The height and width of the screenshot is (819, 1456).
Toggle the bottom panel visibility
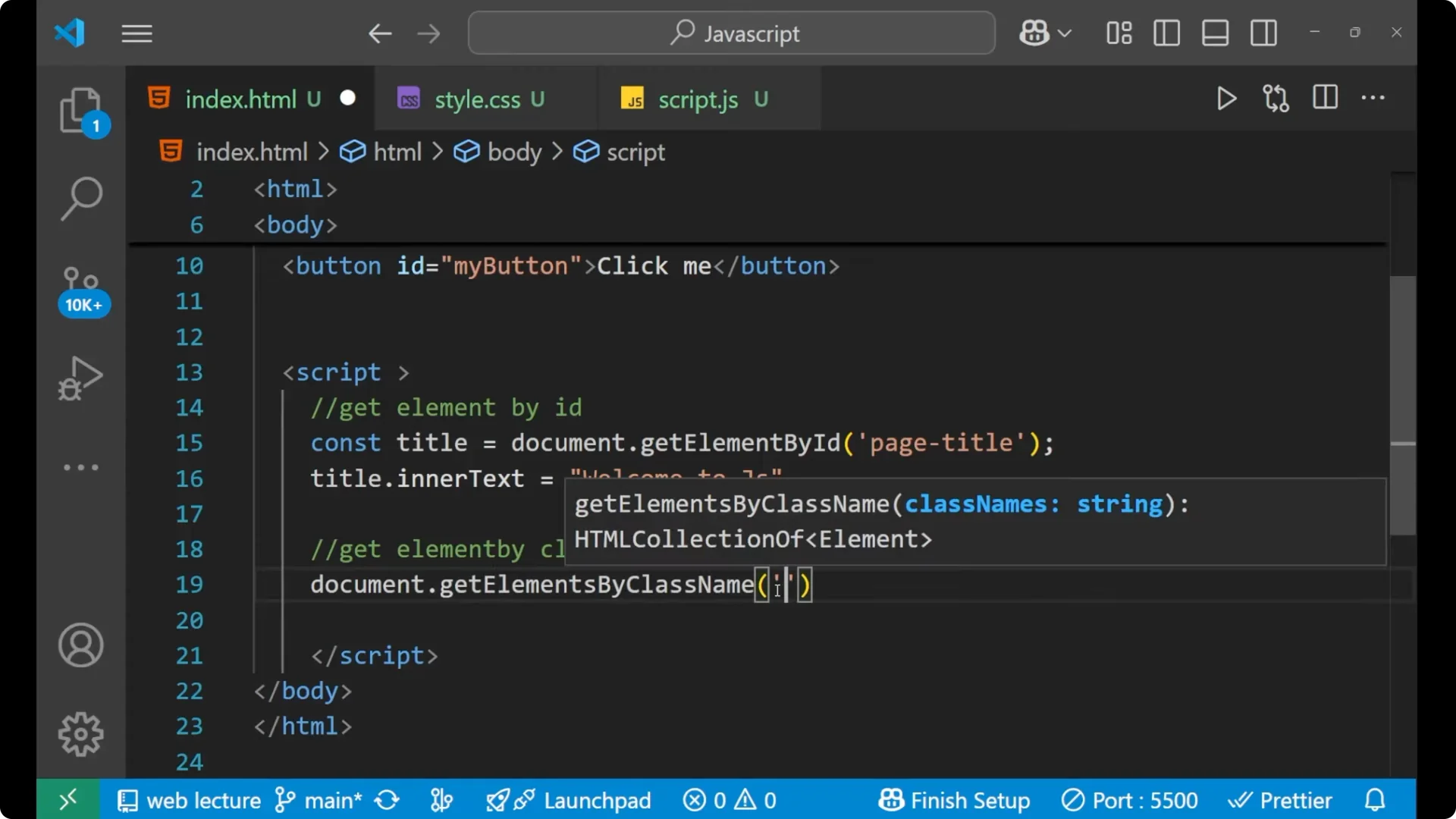pyautogui.click(x=1215, y=33)
